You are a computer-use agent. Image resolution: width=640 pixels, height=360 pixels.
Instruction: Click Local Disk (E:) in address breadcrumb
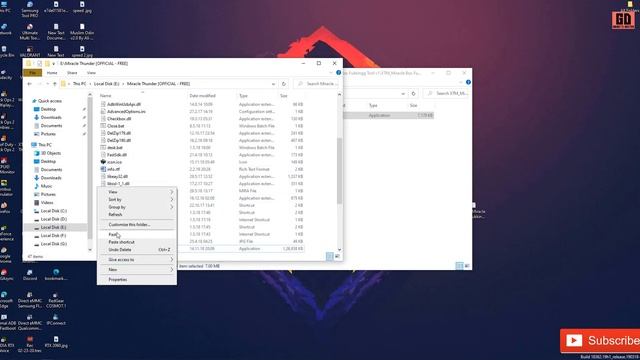point(107,84)
